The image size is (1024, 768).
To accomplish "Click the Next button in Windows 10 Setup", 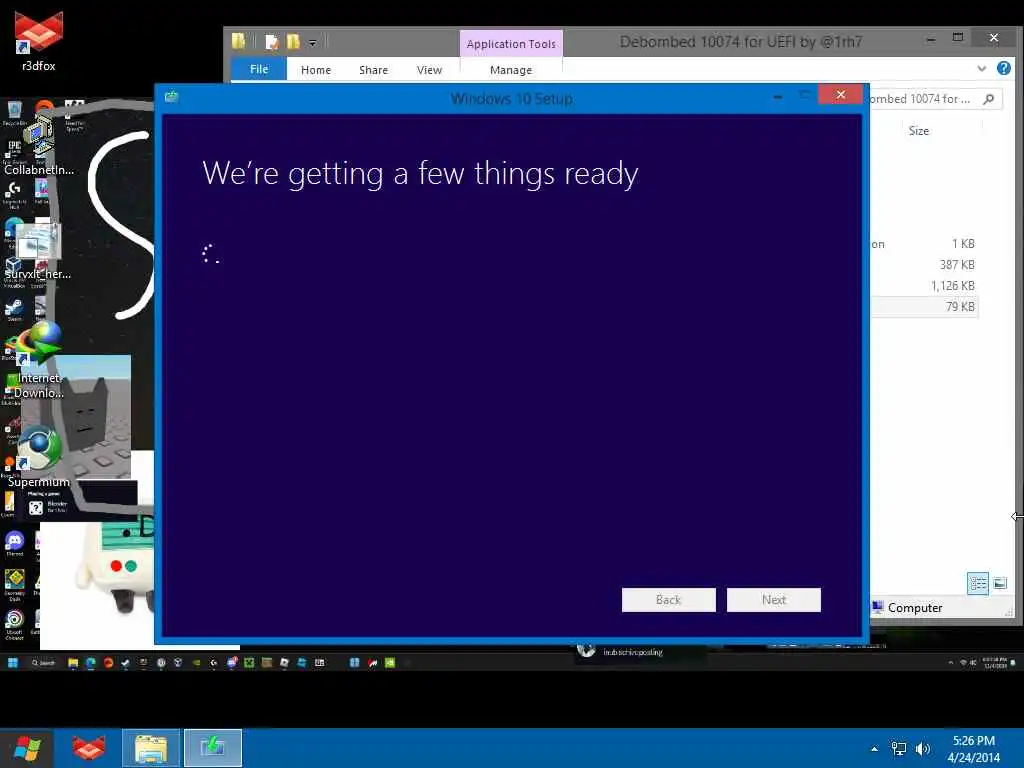I will tap(773, 600).
